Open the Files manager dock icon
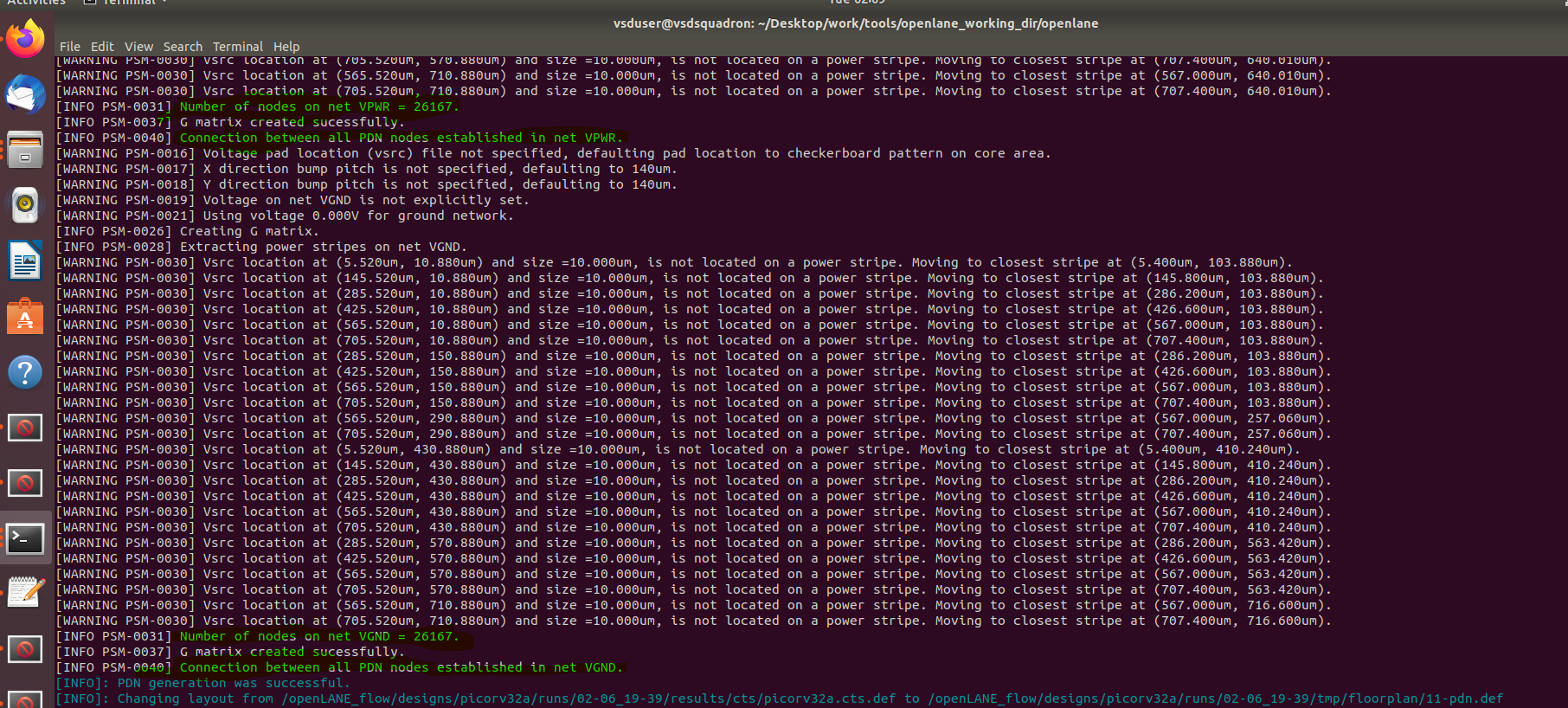 25,149
